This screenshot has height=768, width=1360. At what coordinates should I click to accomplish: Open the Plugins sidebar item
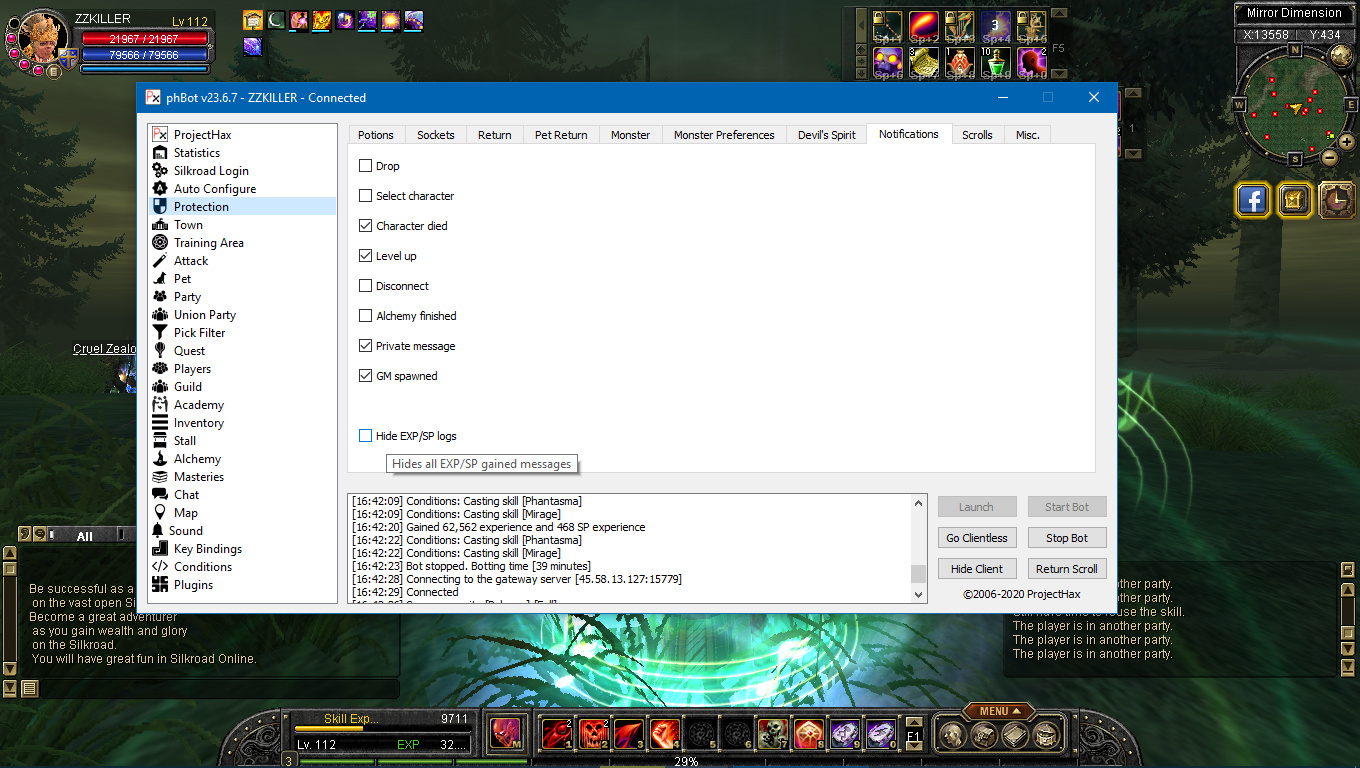pos(193,585)
